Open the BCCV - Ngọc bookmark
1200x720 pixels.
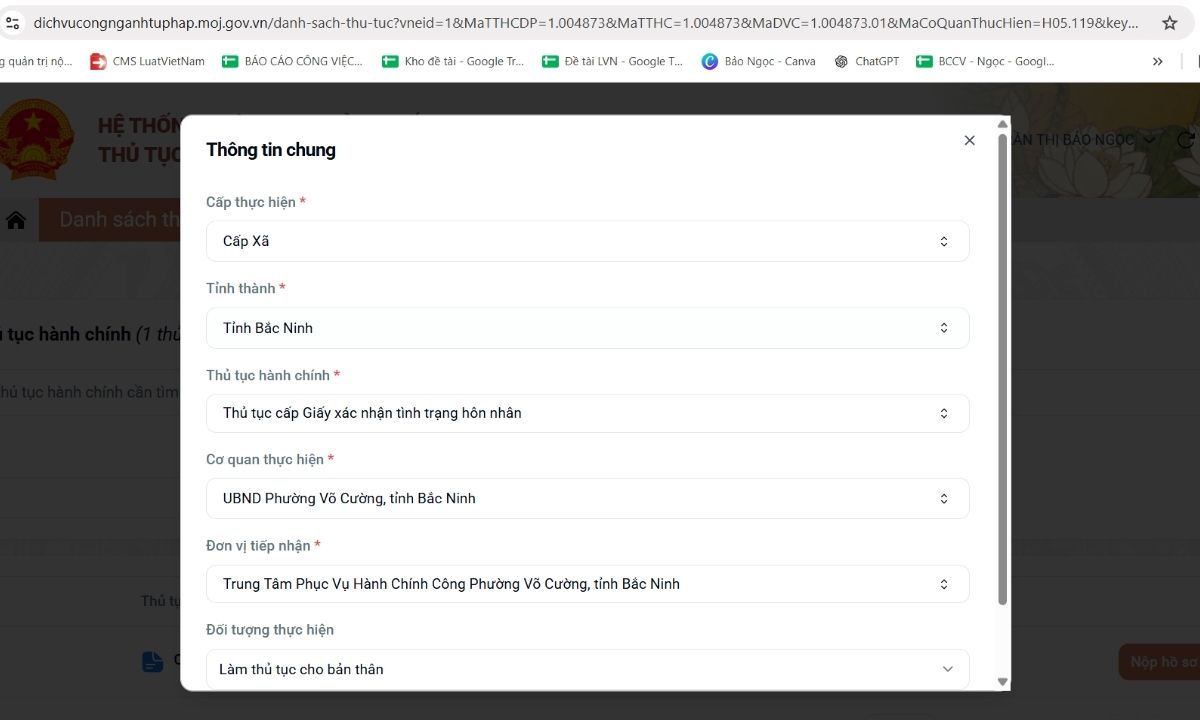(x=986, y=61)
